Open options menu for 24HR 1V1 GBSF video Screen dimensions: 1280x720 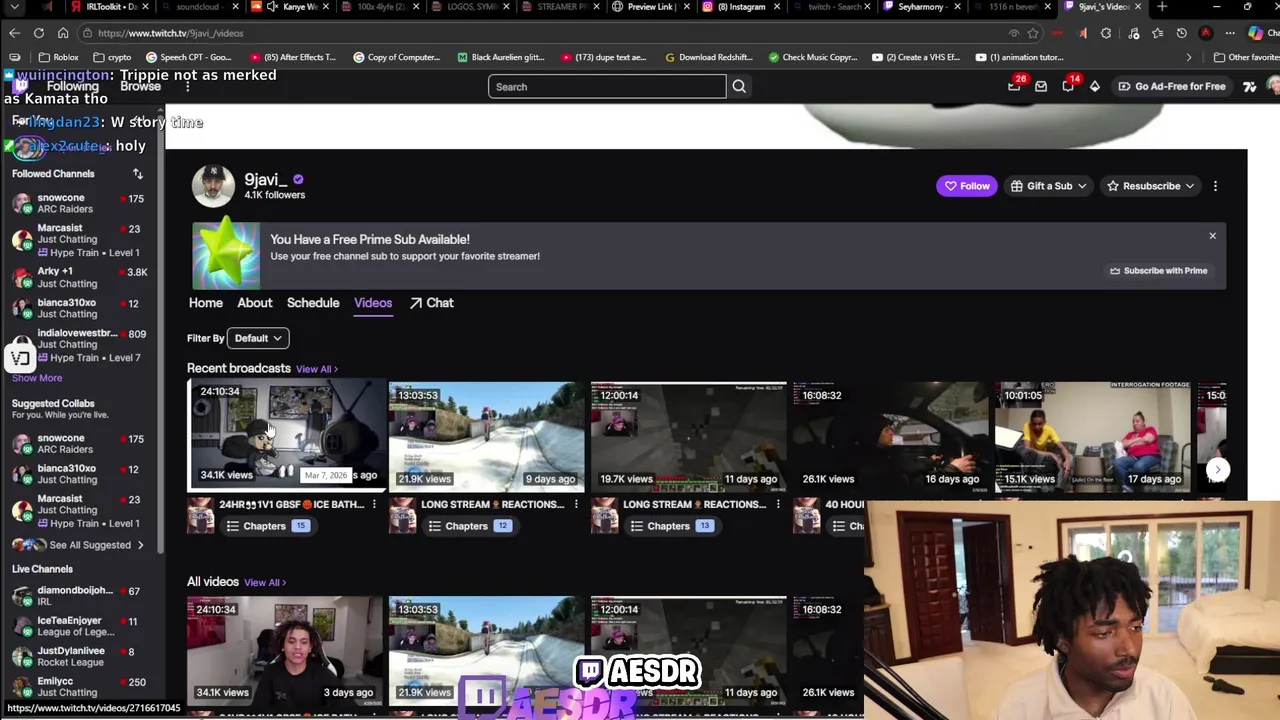pos(374,504)
